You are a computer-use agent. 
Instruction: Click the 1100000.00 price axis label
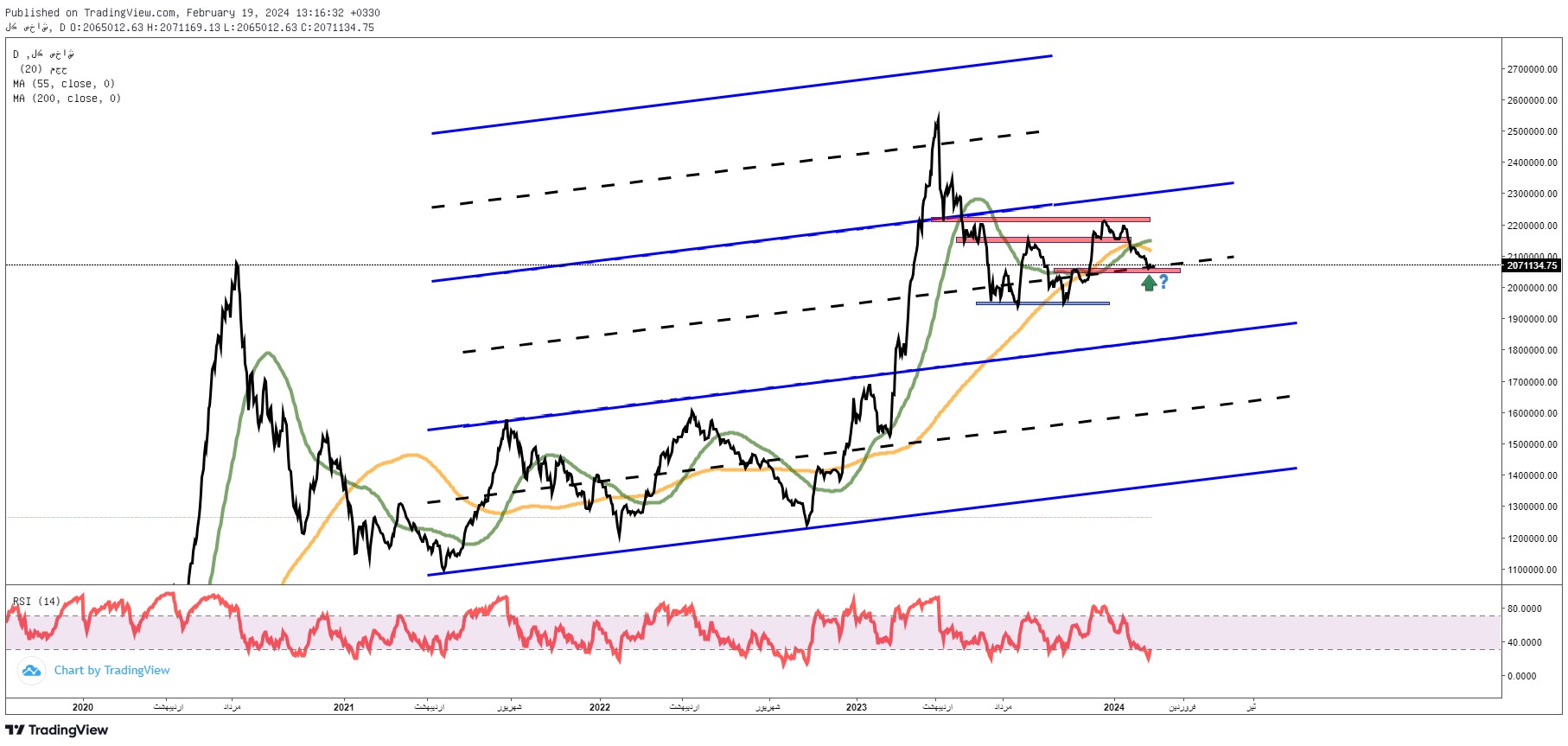(1532, 570)
